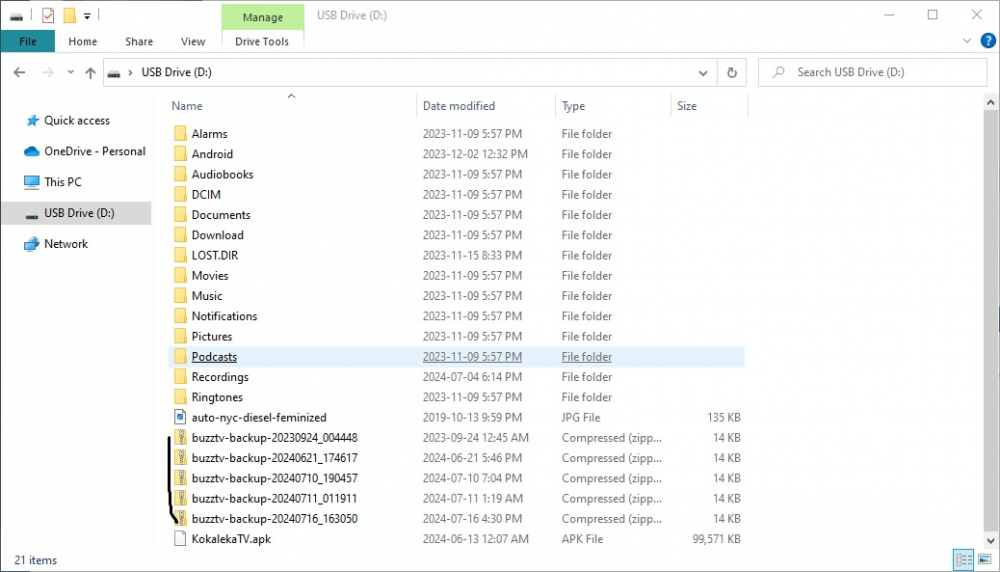Open the recent locations dropdown arrow
This screenshot has width=1000, height=572.
coord(70,73)
